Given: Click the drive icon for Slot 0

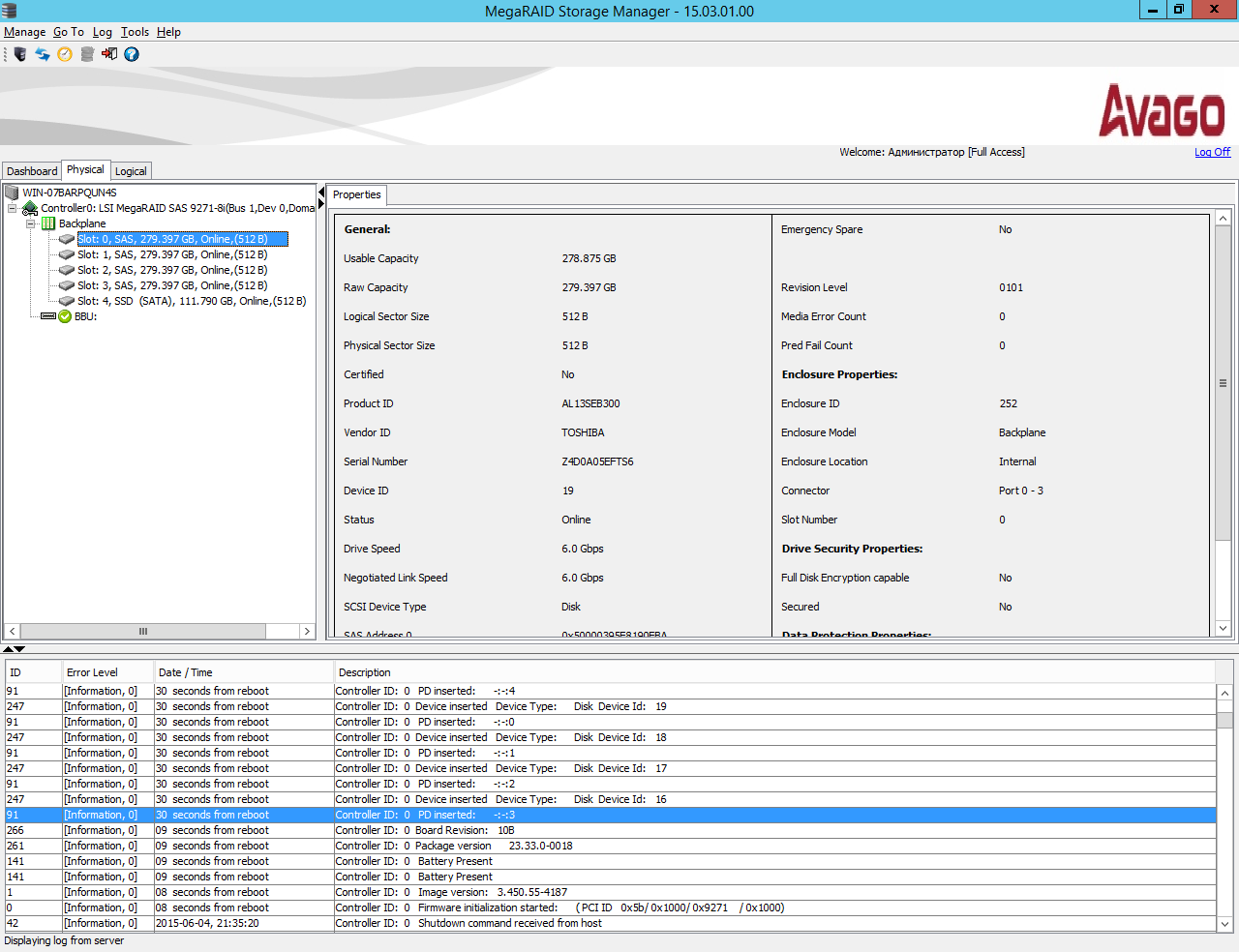Looking at the screenshot, I should pyautogui.click(x=67, y=239).
